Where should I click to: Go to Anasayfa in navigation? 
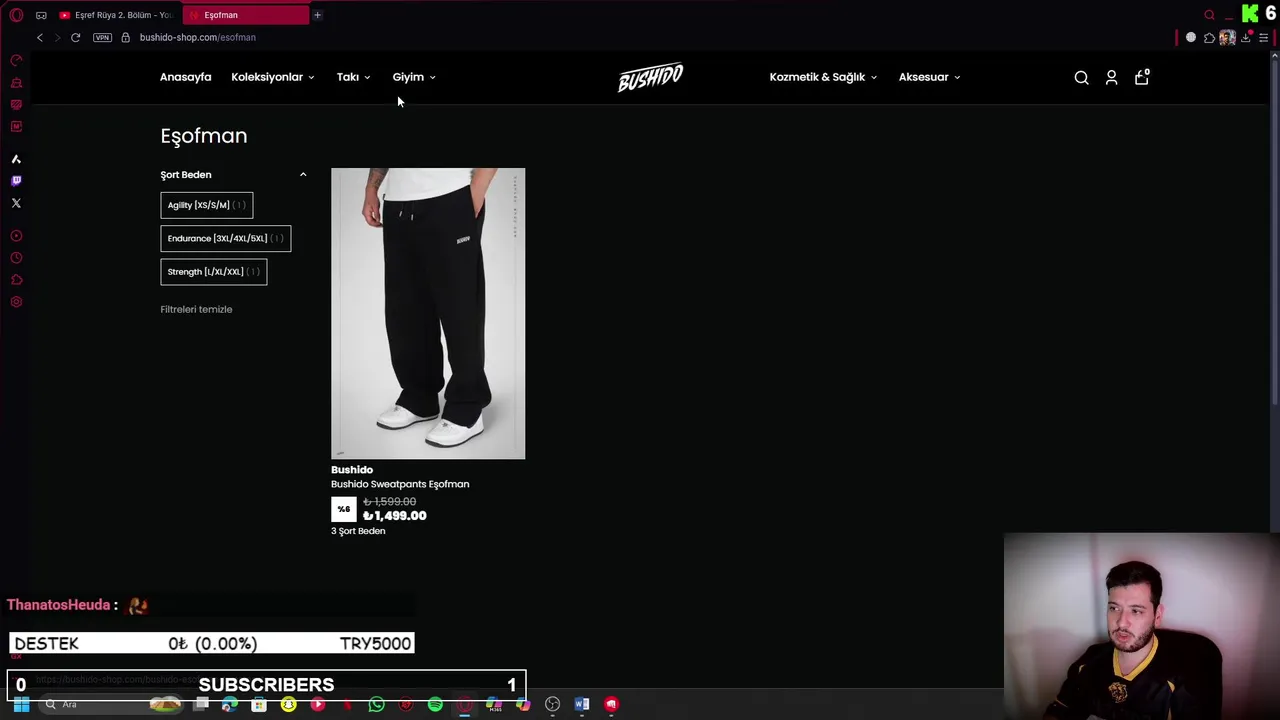186,77
